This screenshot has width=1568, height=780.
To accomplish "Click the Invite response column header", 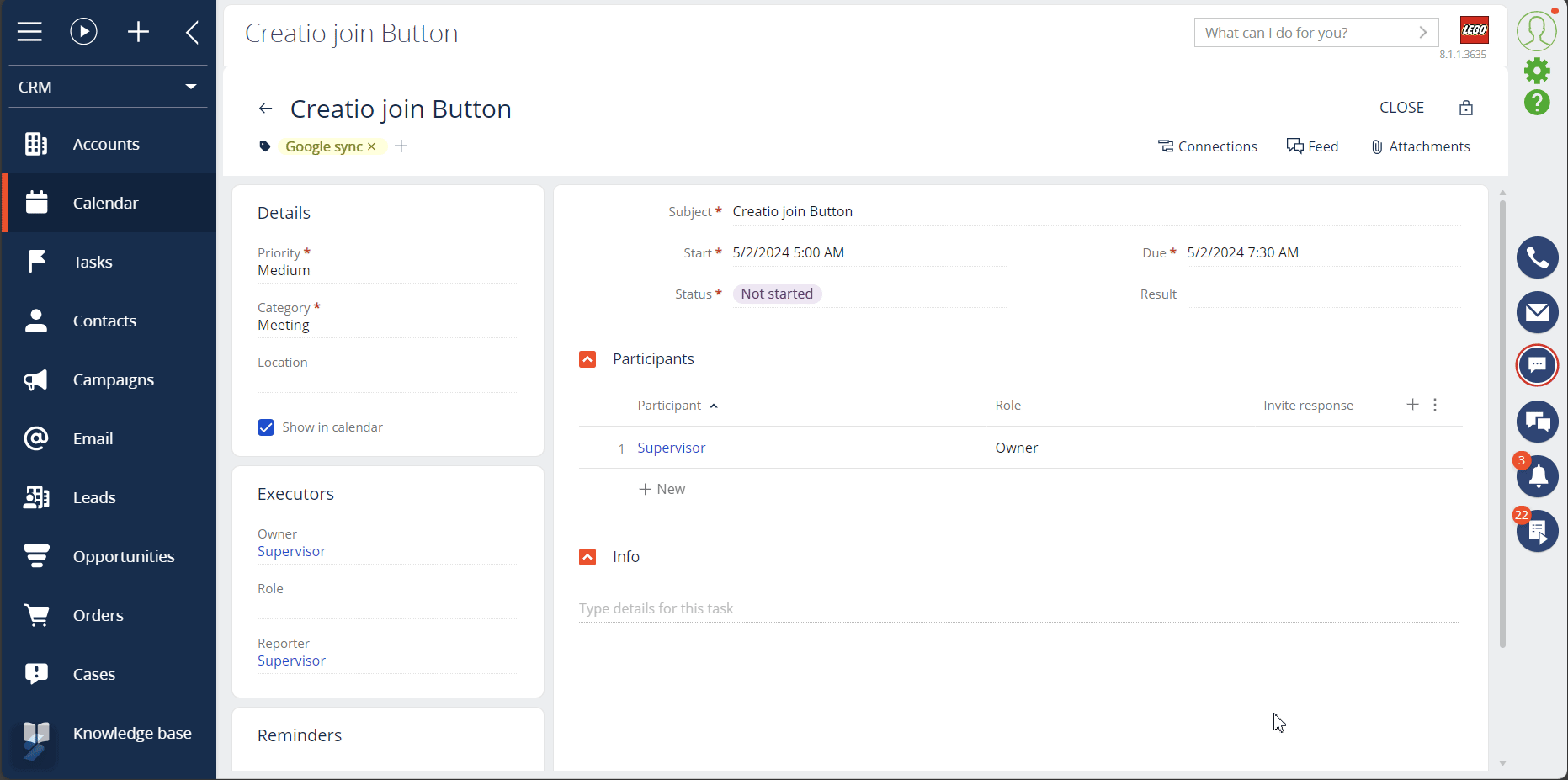I will [1308, 406].
